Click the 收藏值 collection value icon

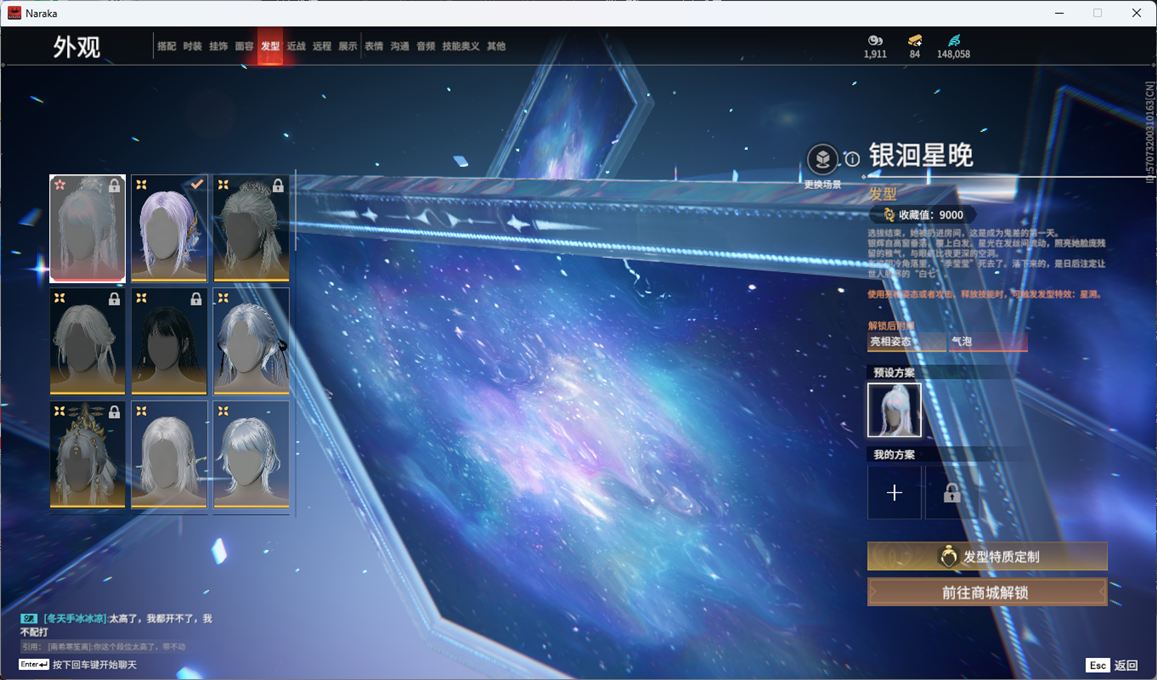click(889, 215)
